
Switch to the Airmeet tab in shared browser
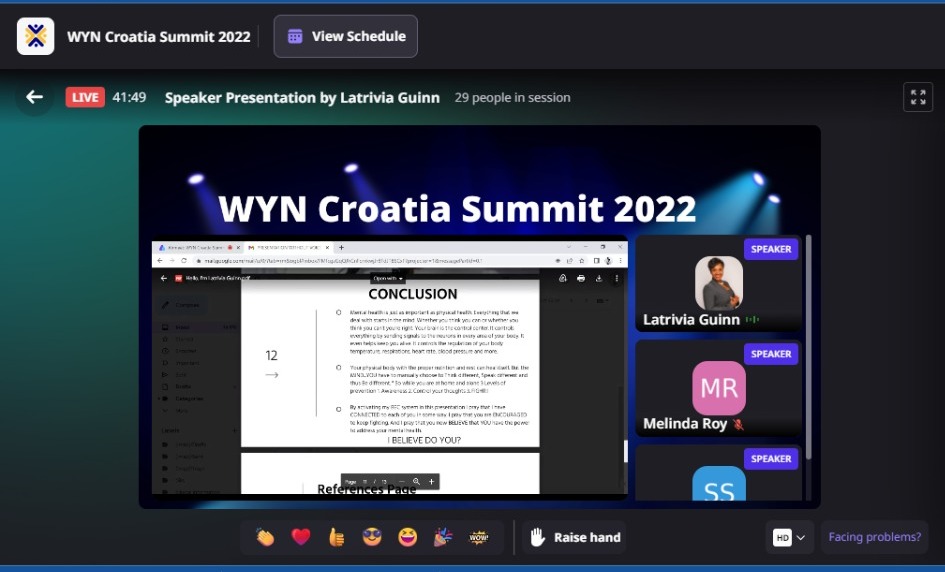pos(196,247)
